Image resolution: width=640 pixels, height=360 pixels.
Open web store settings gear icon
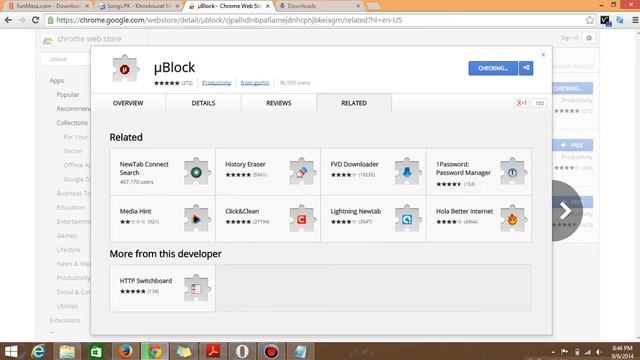point(589,38)
